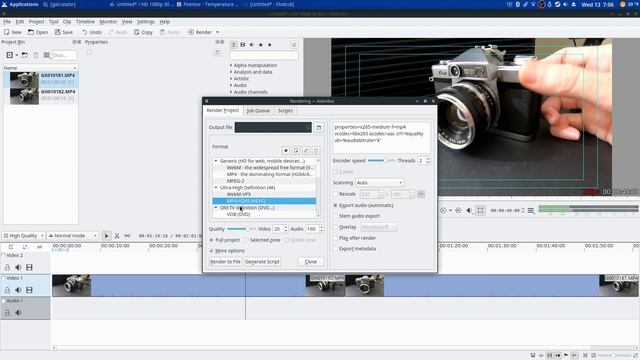Viewport: 640px width, 360px height.
Task: Adjust the Encoder speed slider
Action: [x=381, y=161]
